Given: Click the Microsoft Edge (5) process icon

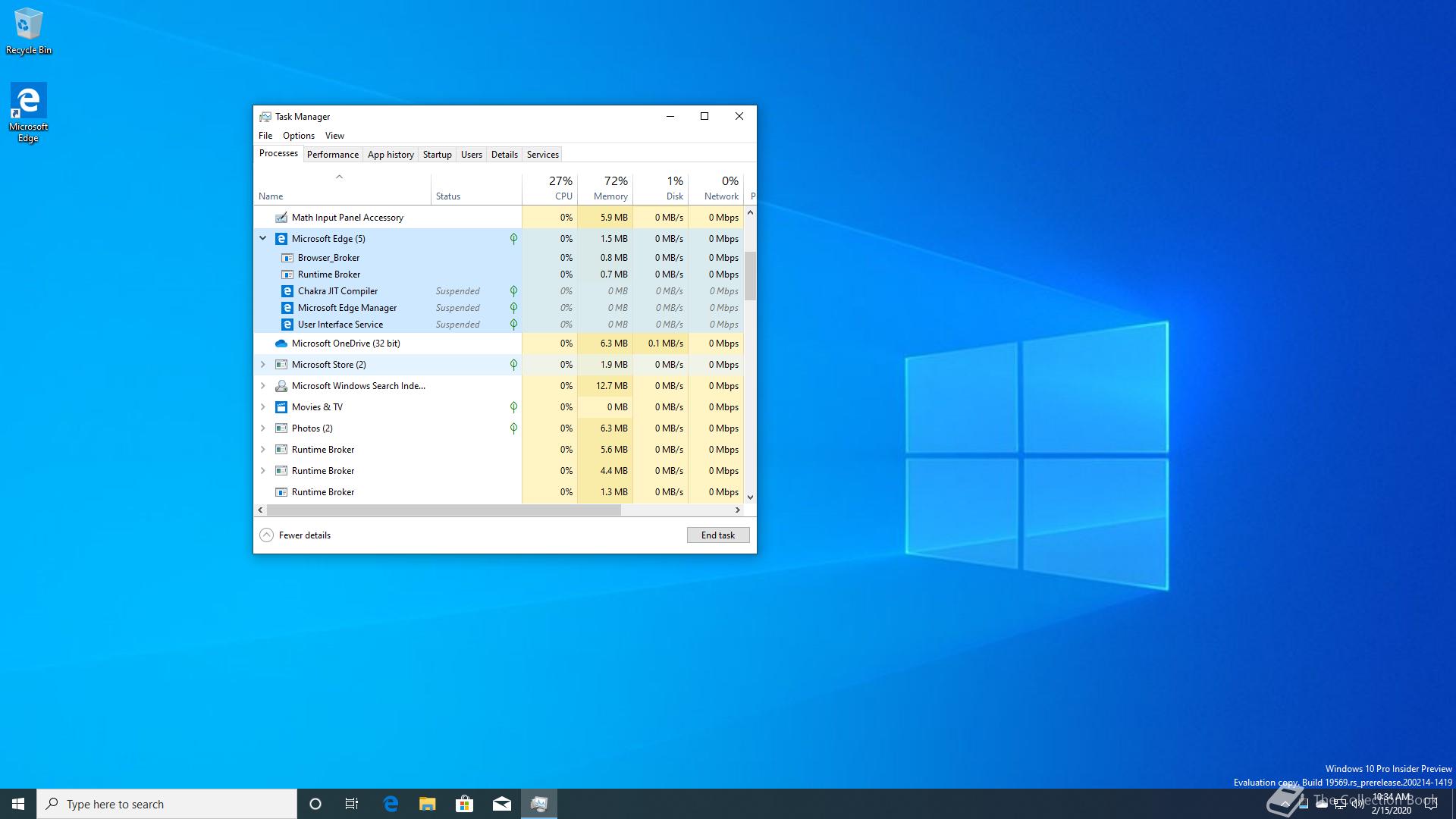Looking at the screenshot, I should [281, 239].
